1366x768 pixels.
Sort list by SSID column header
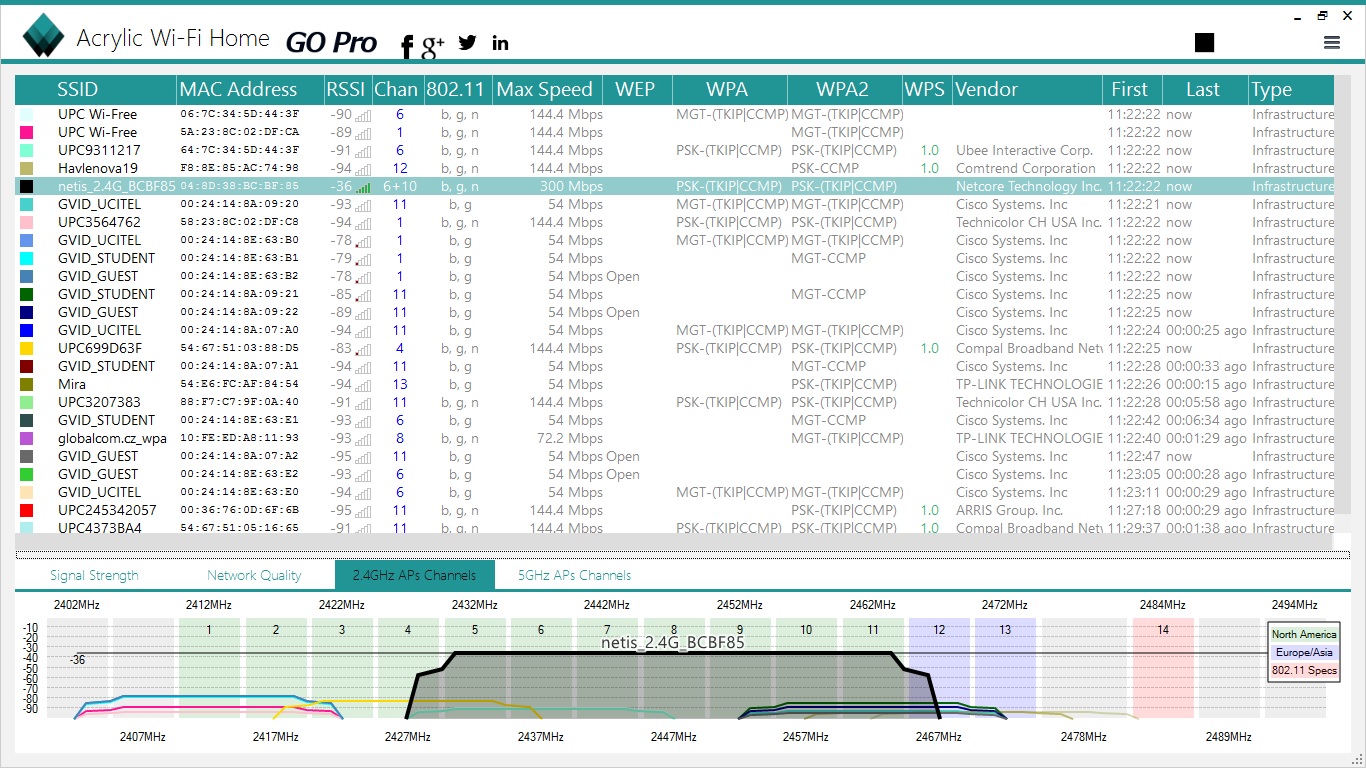[x=78, y=89]
